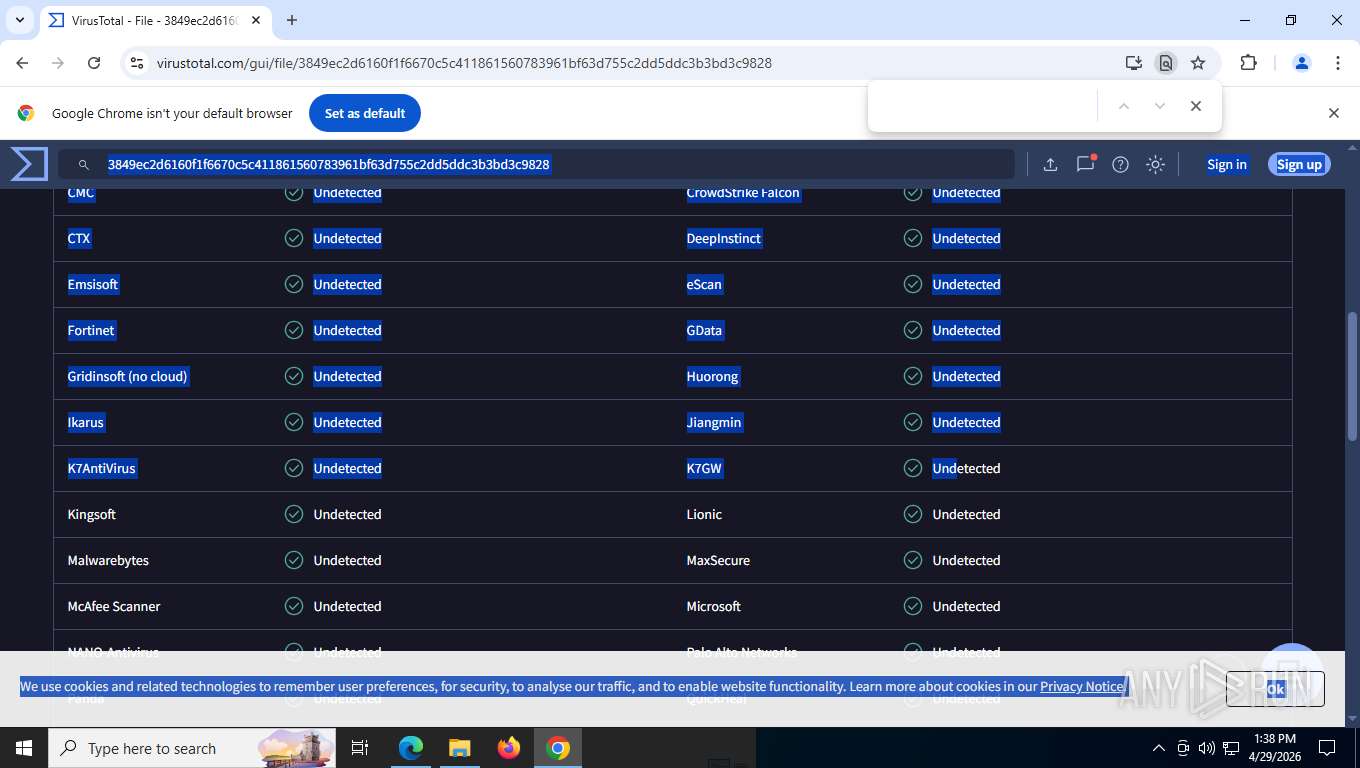
Task: Click the find-in-page text field
Action: click(x=983, y=106)
